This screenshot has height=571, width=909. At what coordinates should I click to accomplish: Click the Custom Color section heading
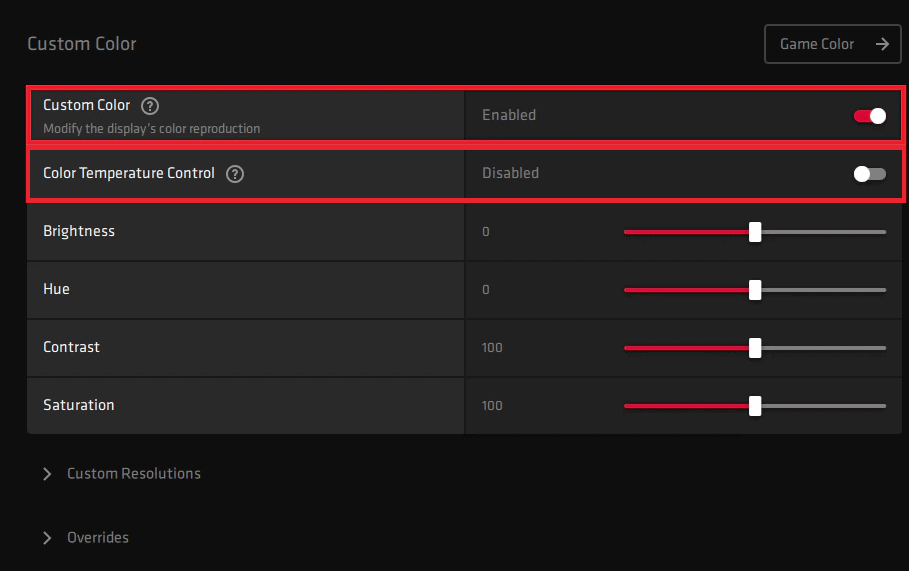click(x=82, y=44)
